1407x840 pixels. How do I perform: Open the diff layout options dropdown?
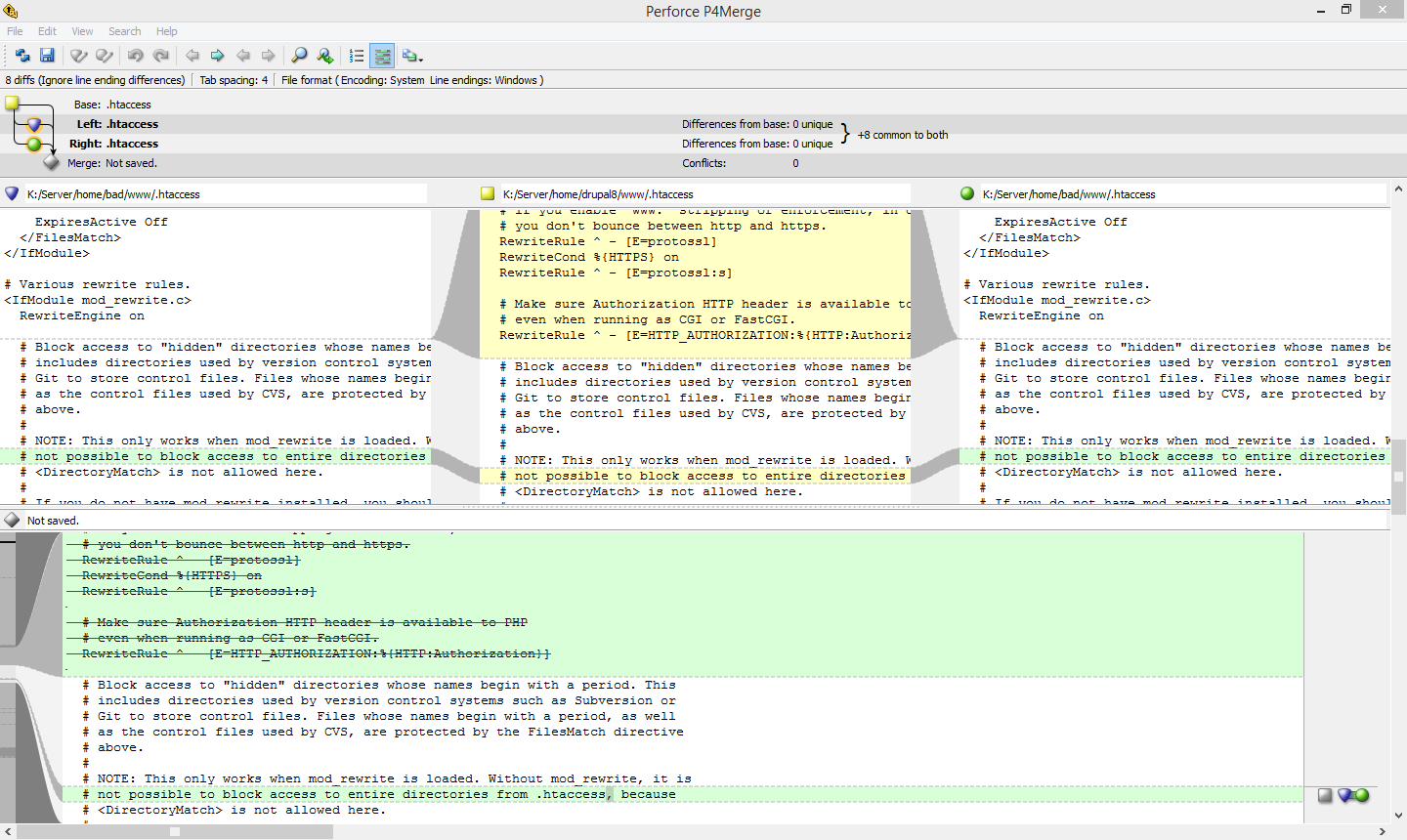[412, 56]
